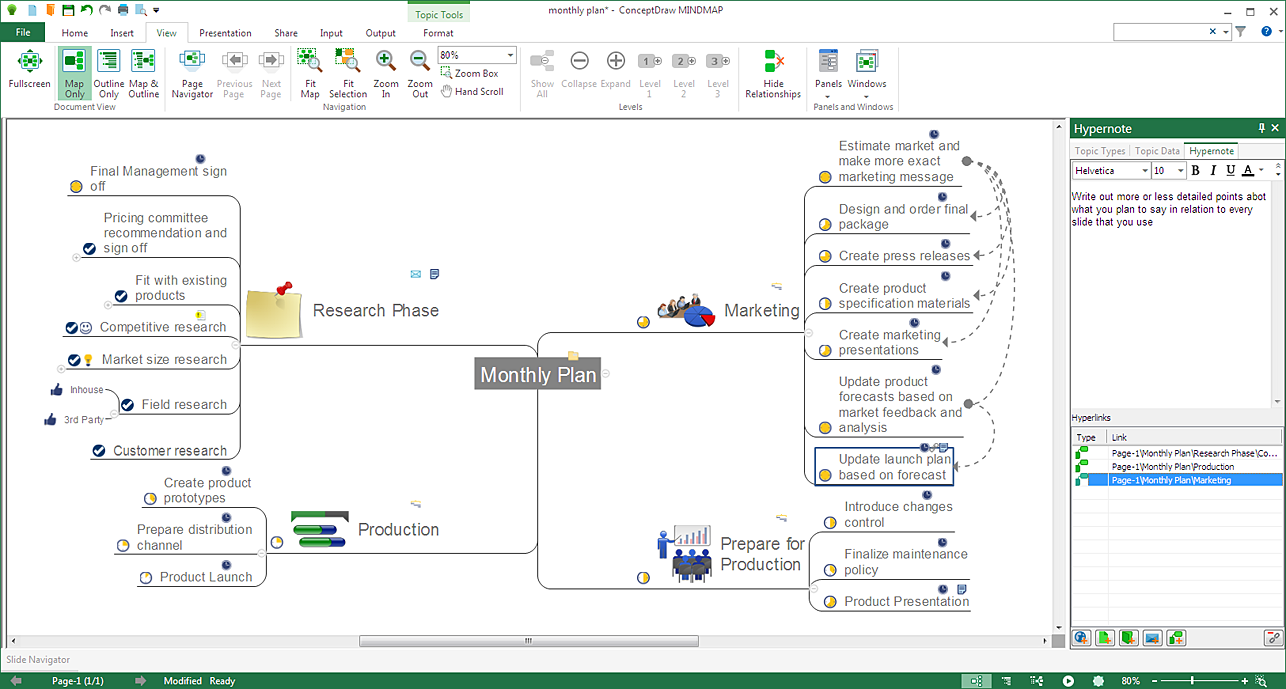Click Expand in Levels group
The height and width of the screenshot is (689, 1286).
pyautogui.click(x=616, y=72)
